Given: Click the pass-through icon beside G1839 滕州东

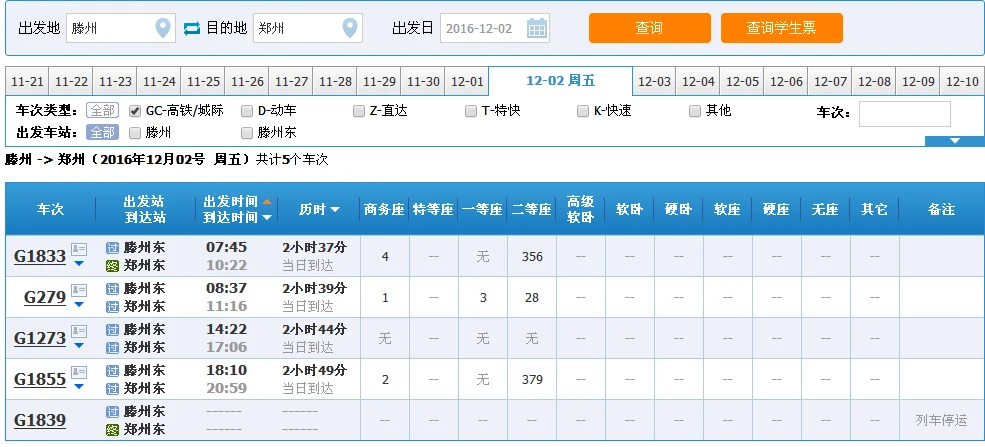Looking at the screenshot, I should pos(112,412).
